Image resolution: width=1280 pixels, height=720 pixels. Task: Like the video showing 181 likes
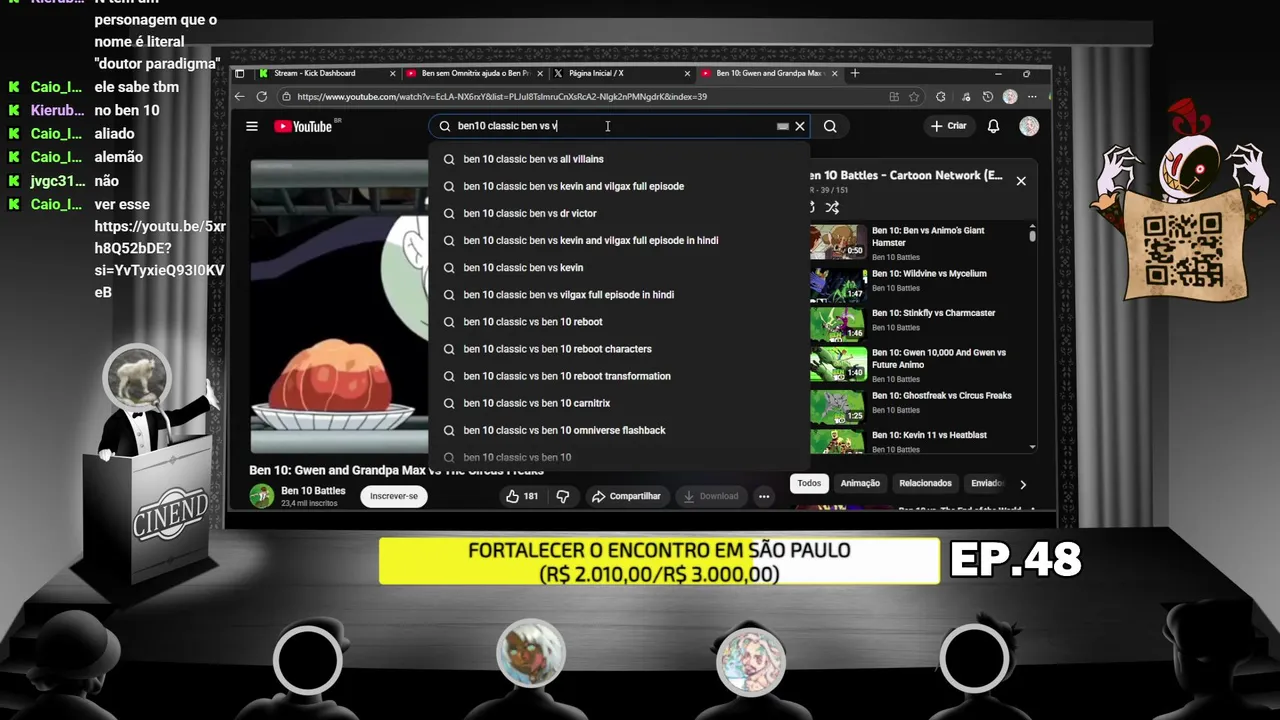tap(523, 496)
